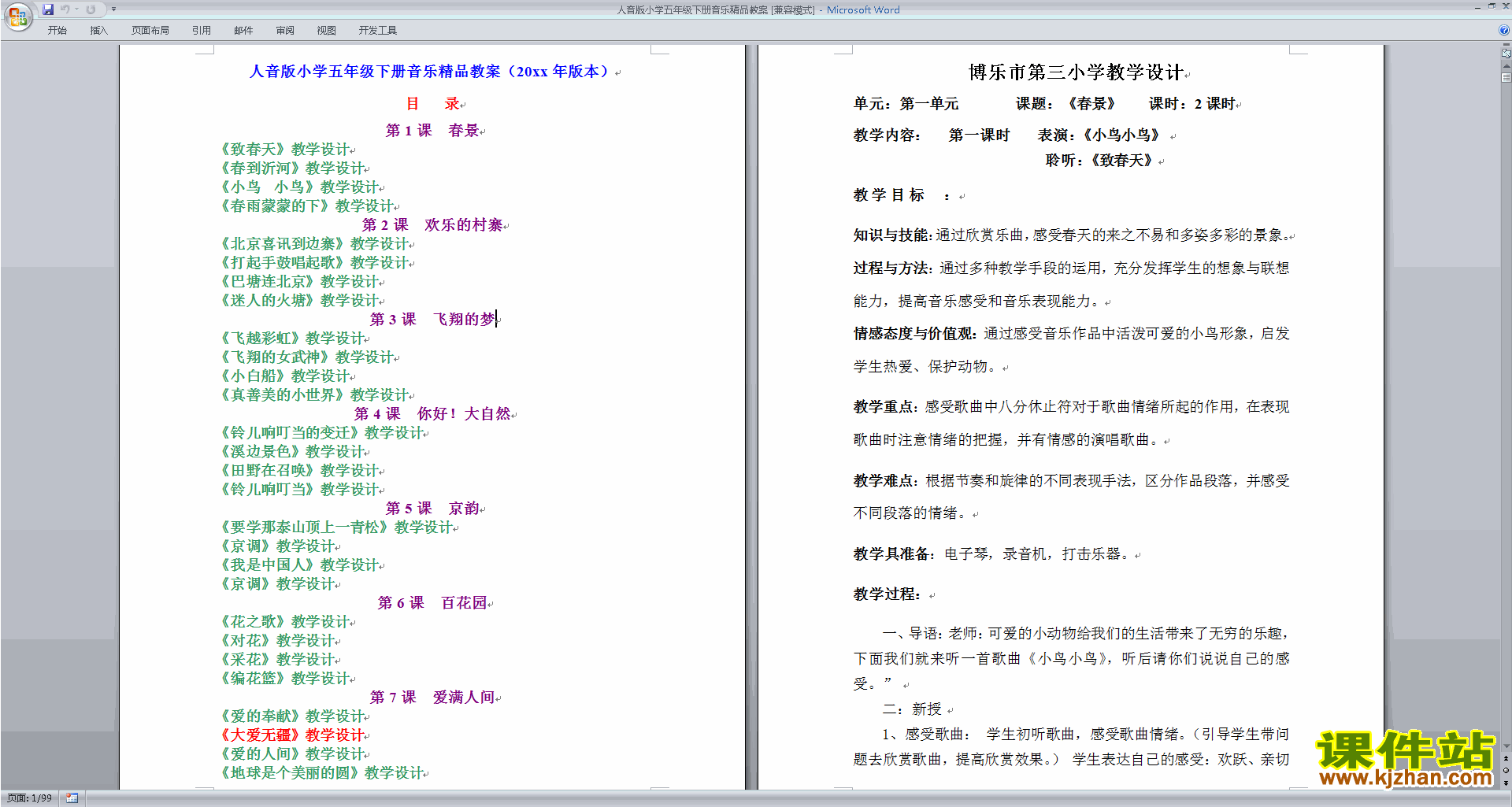Click the entry 《巴塘连北京》教学设计
The height and width of the screenshot is (807, 1512).
(x=299, y=282)
